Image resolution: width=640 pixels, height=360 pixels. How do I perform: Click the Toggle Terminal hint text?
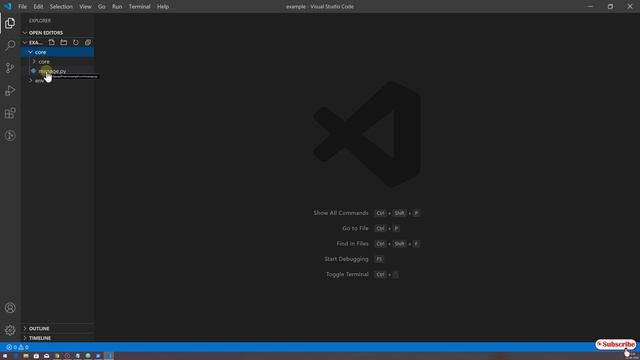coord(347,274)
